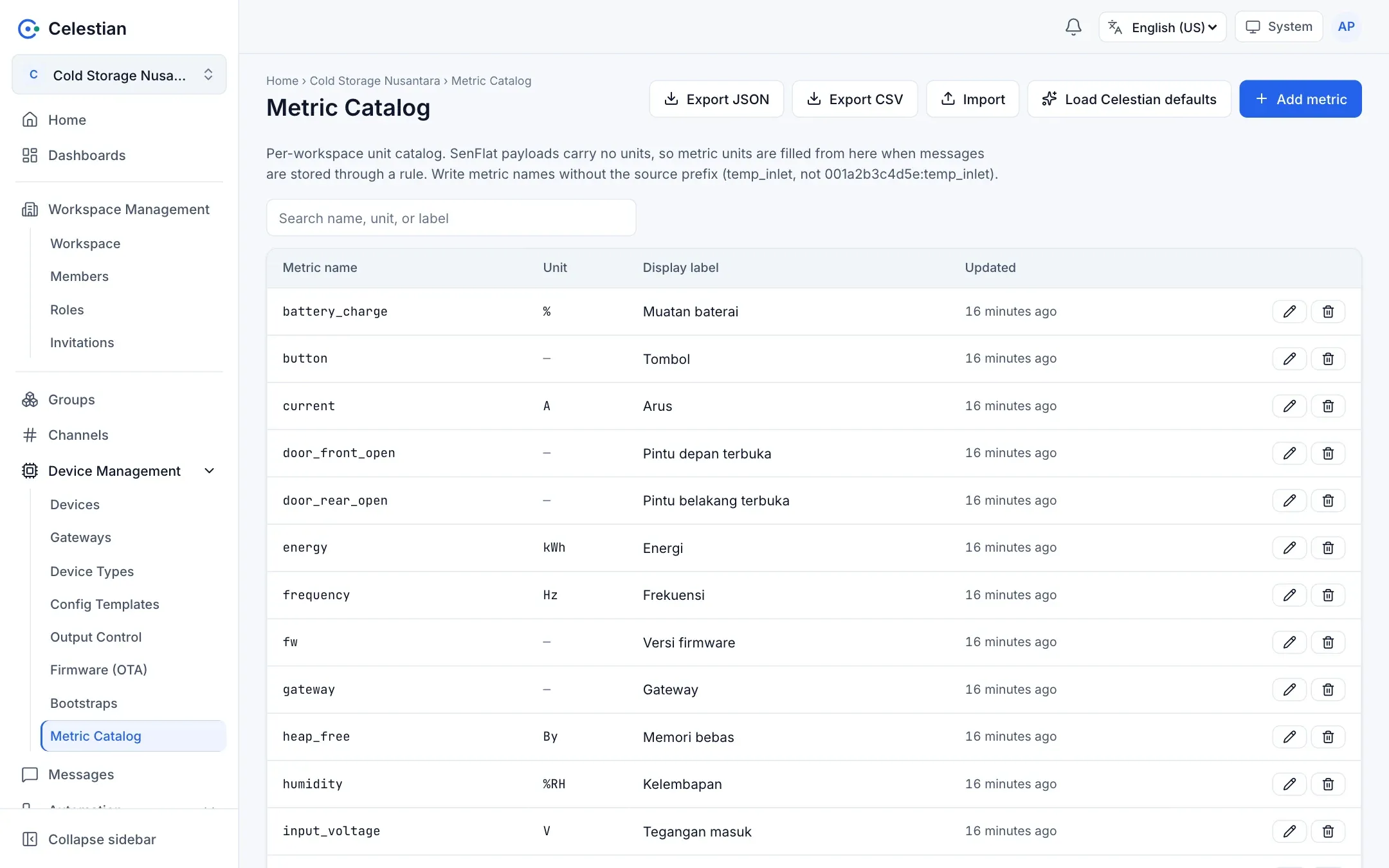The height and width of the screenshot is (868, 1389).
Task: Click Add metric button
Action: (x=1300, y=99)
